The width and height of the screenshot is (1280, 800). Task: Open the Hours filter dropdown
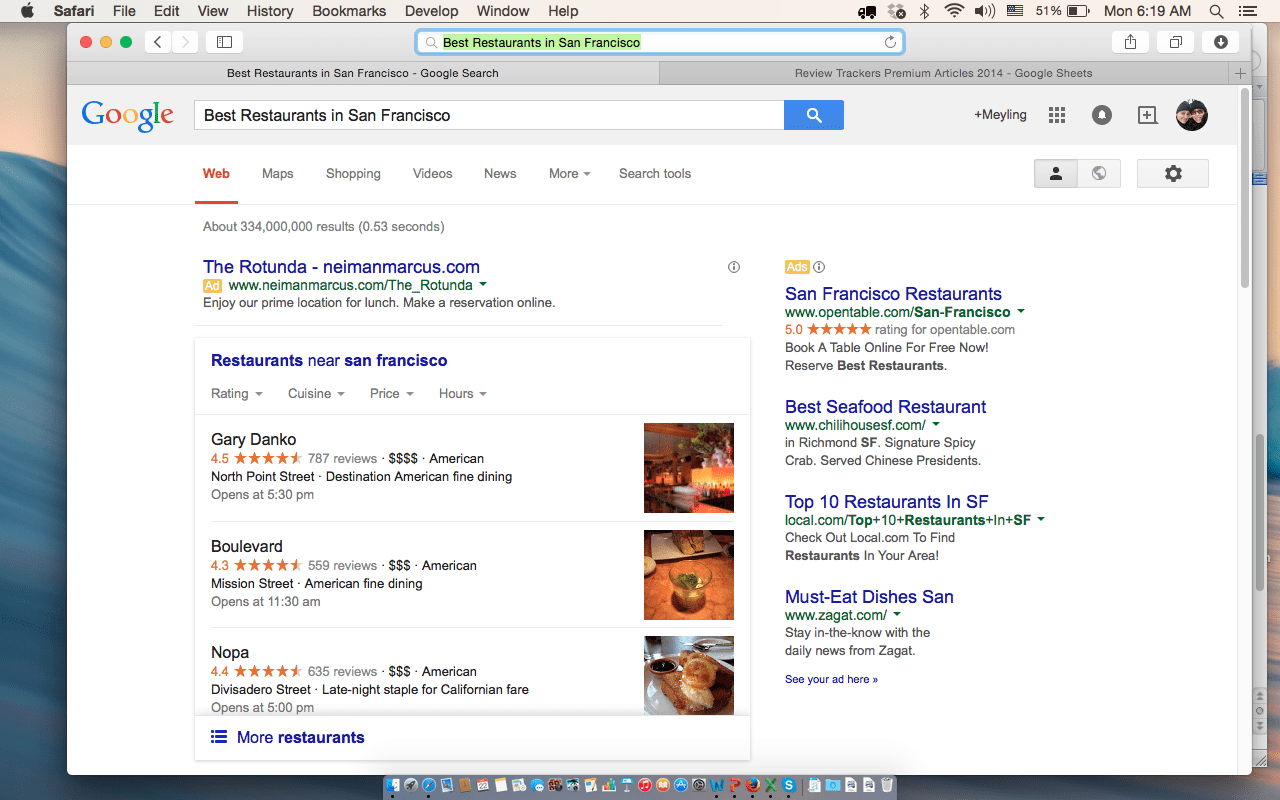(463, 394)
